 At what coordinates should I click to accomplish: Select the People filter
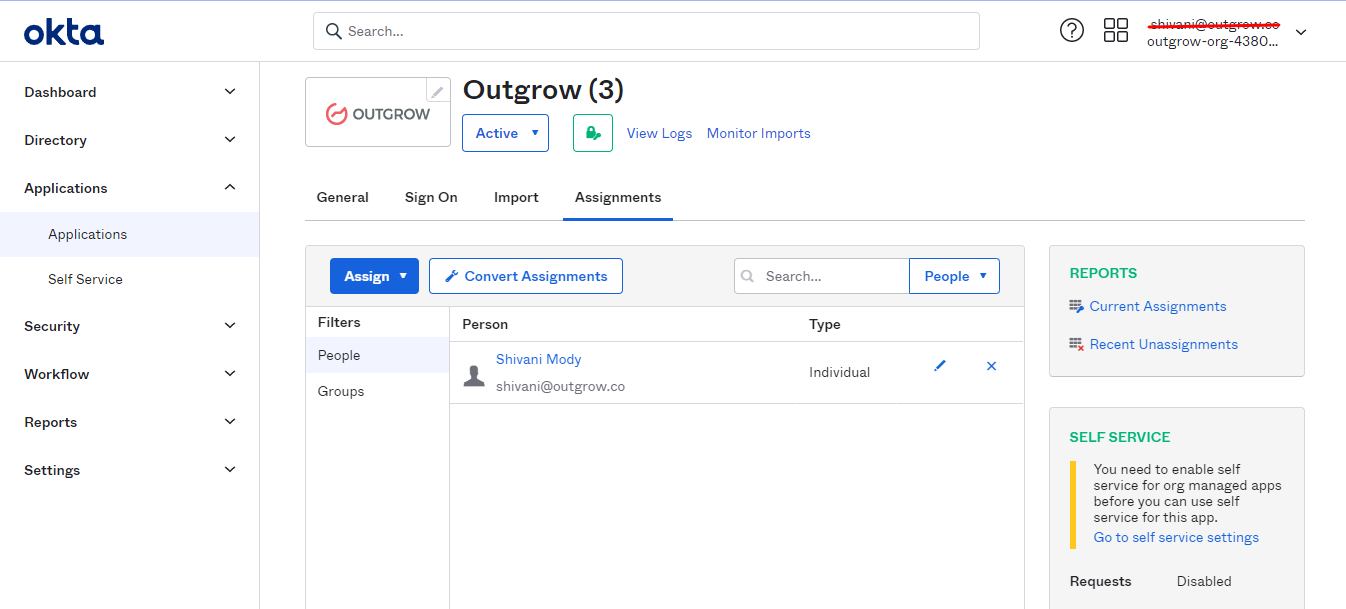pos(377,355)
